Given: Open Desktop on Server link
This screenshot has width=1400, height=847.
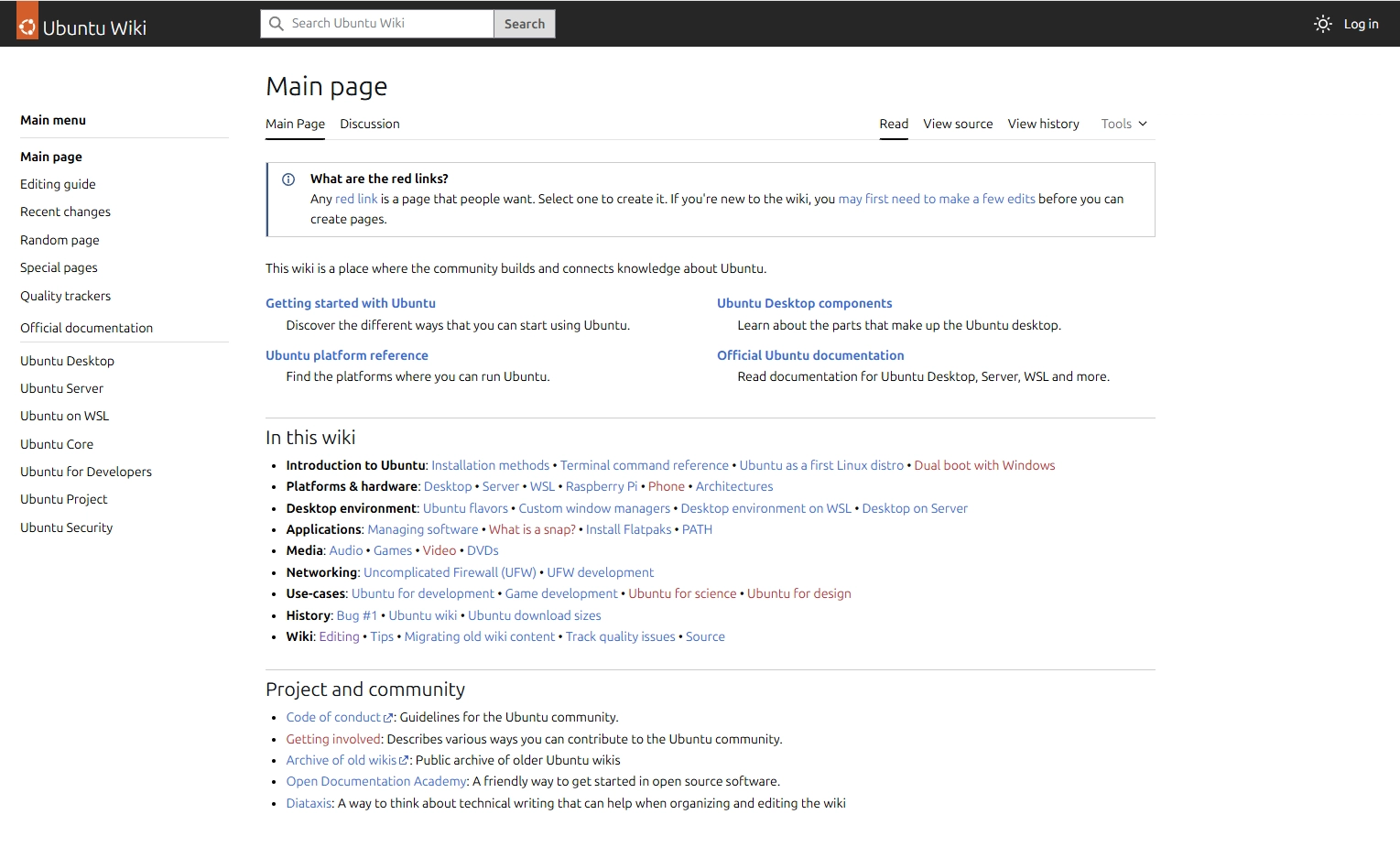Looking at the screenshot, I should 915,508.
